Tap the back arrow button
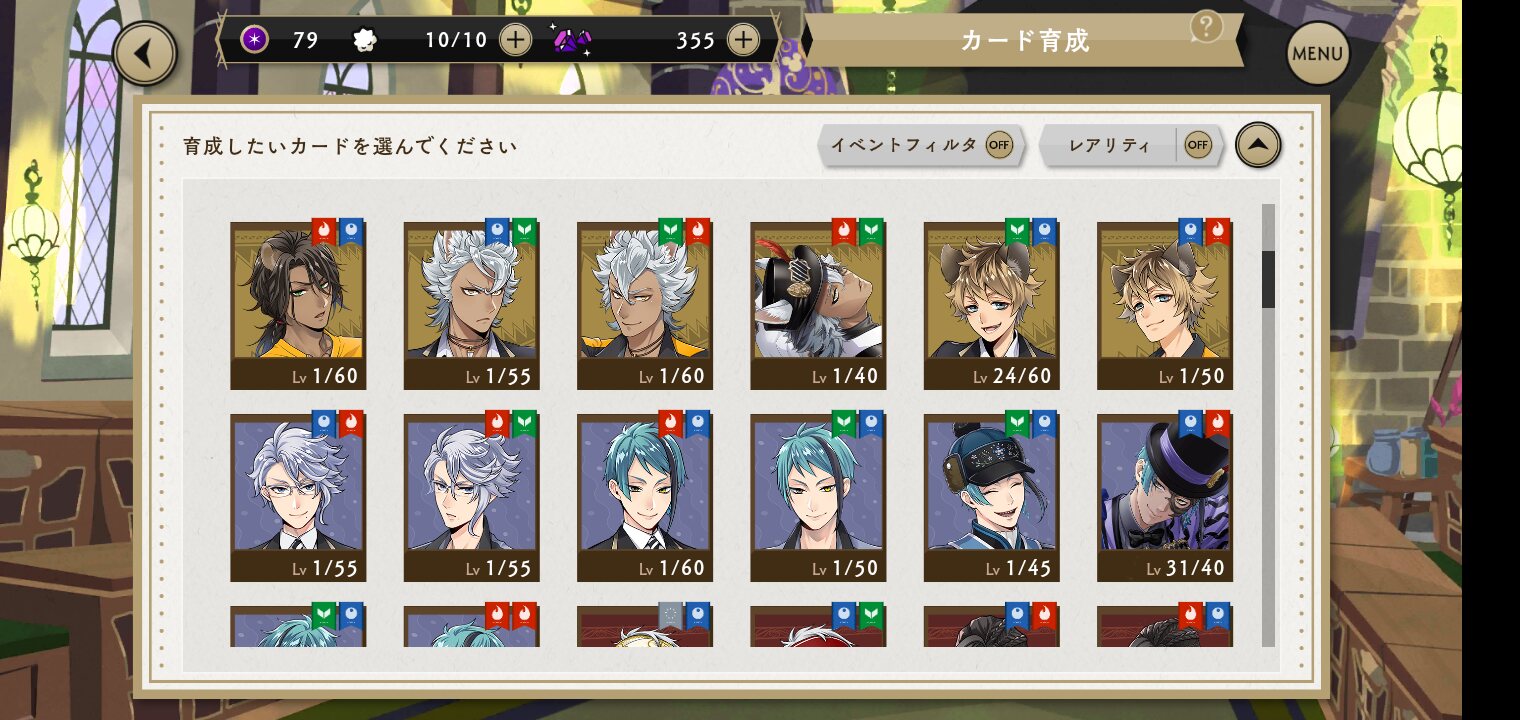This screenshot has width=1520, height=720. point(145,53)
